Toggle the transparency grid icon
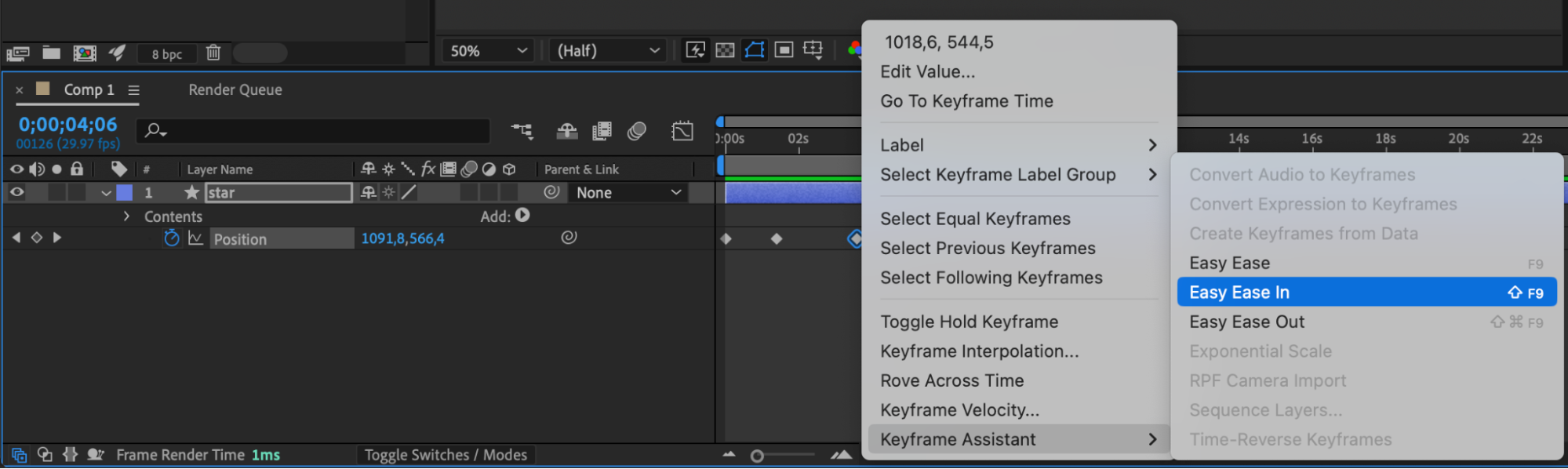Screen dimensions: 1568x469 point(726,50)
